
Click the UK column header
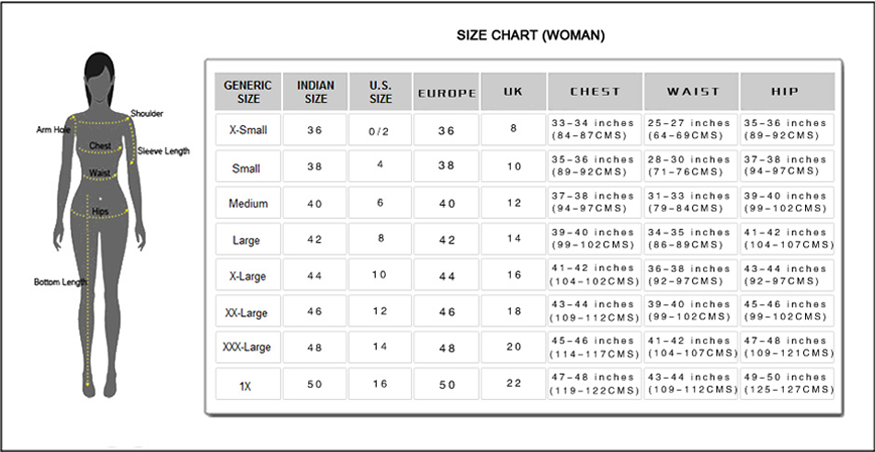point(513,92)
